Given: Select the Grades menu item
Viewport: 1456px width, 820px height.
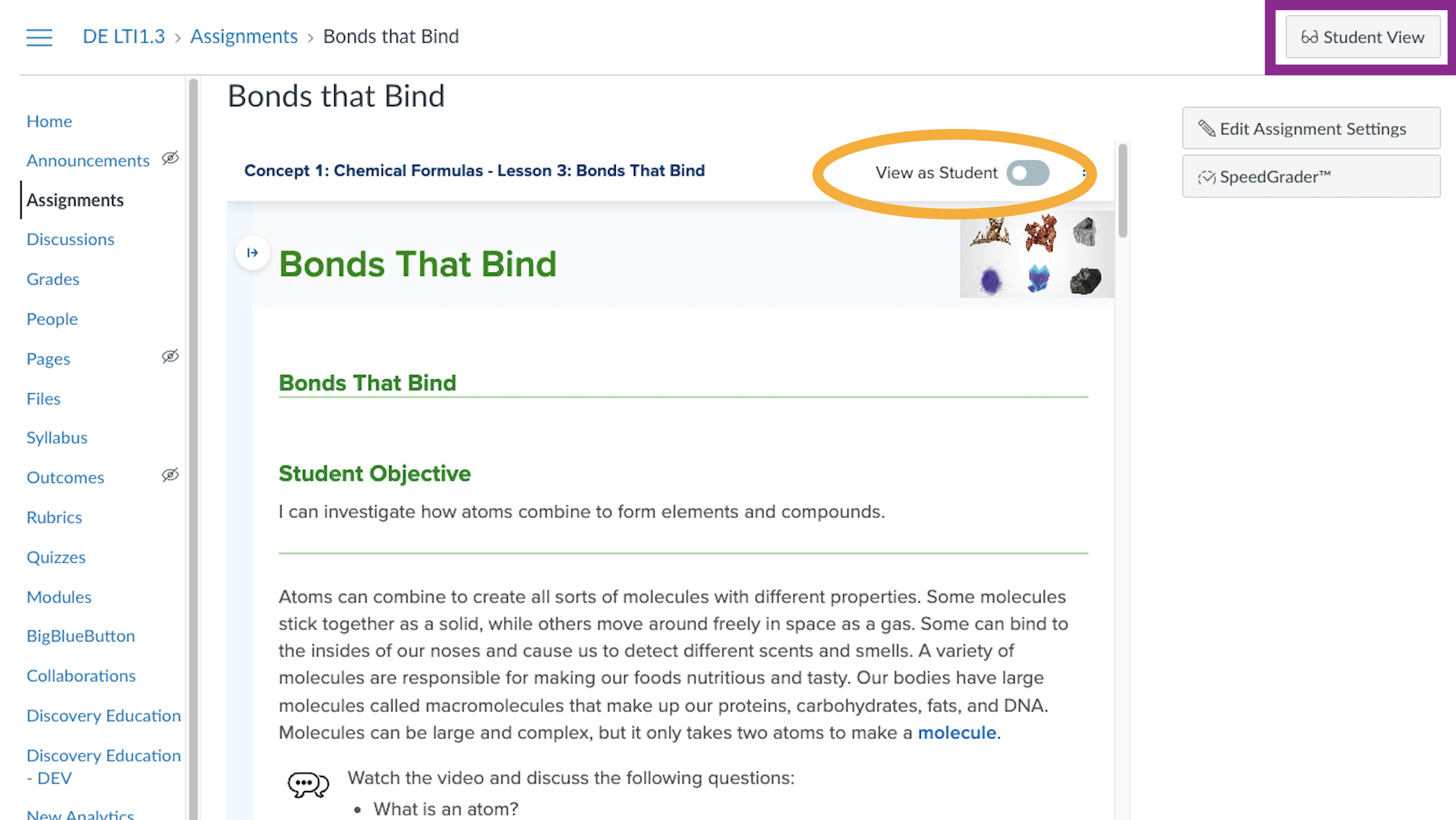Looking at the screenshot, I should click(x=52, y=278).
